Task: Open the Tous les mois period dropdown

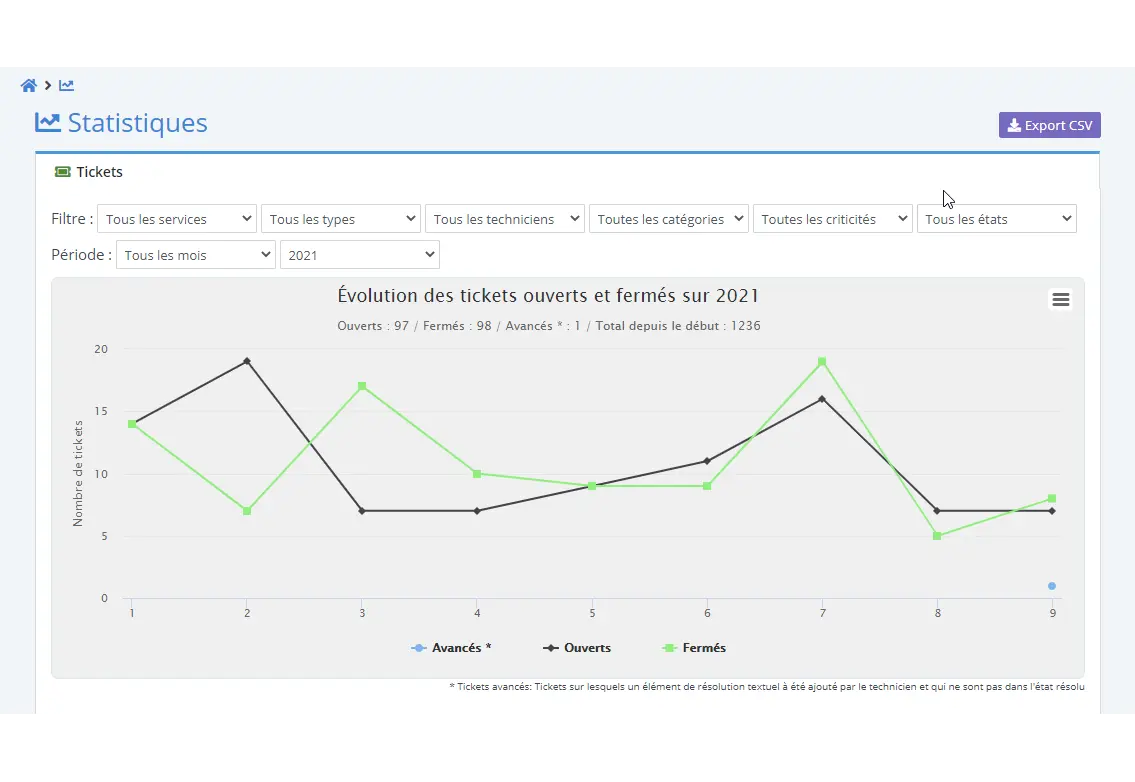Action: (x=195, y=255)
